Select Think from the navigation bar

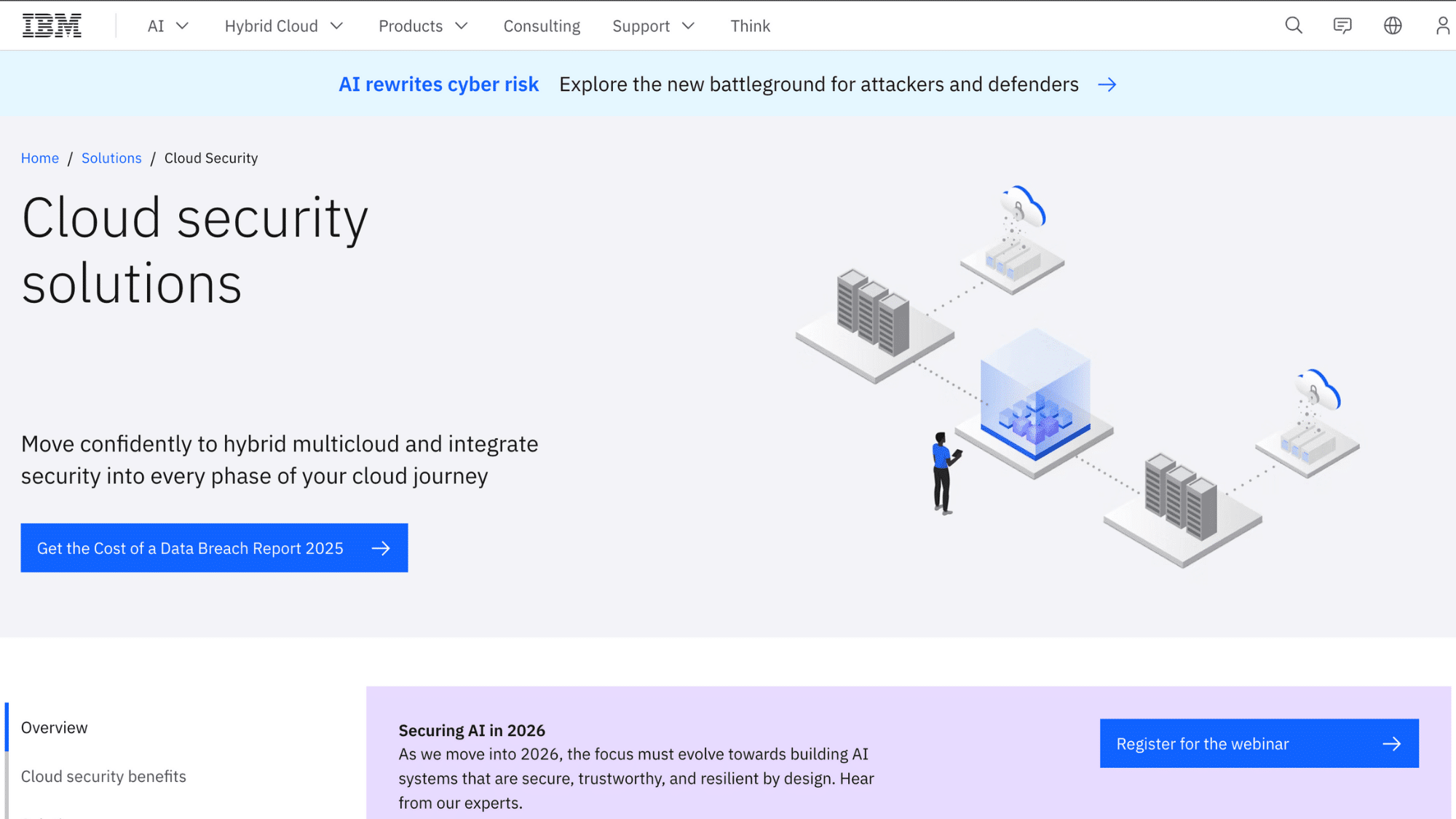click(750, 25)
